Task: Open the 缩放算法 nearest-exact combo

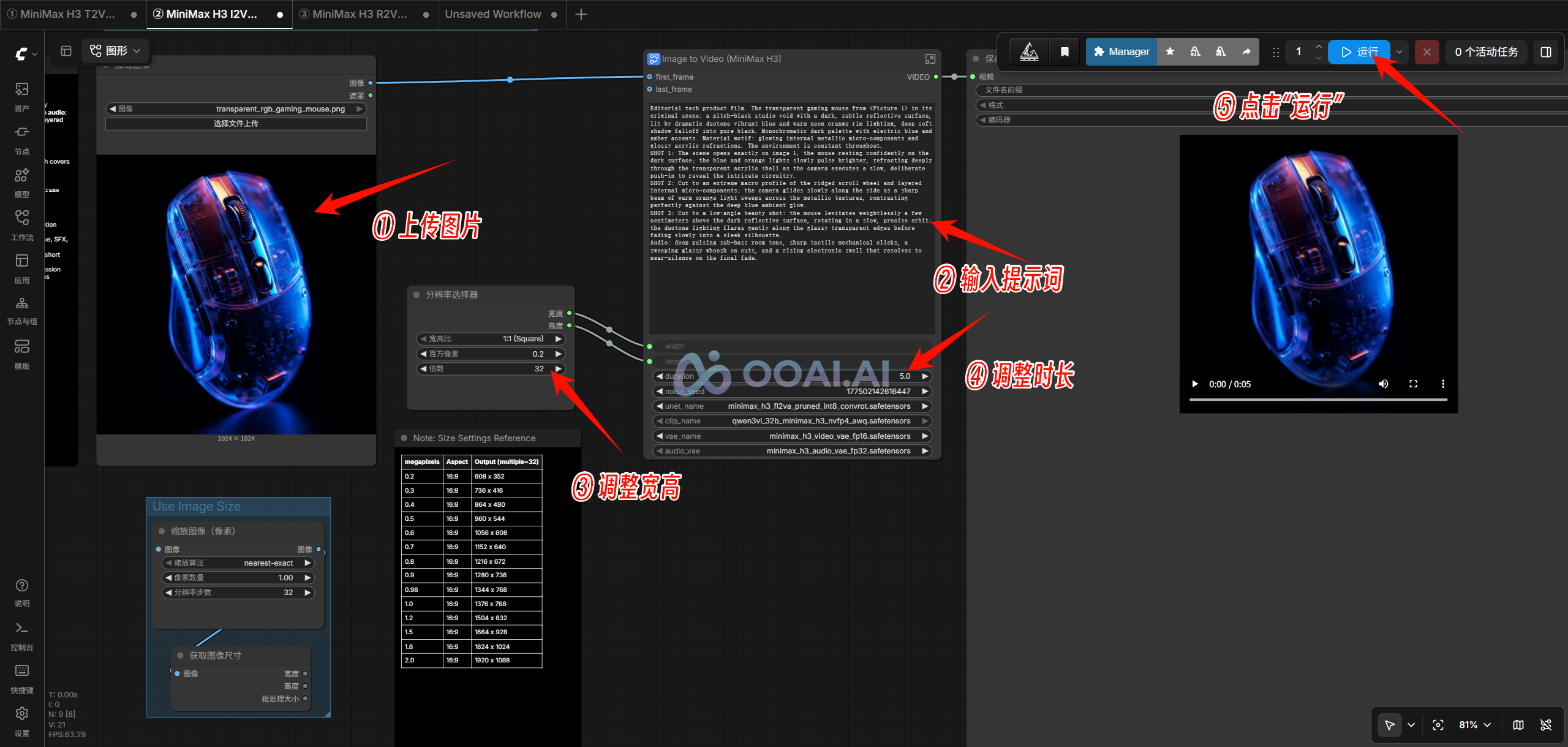Action: 238,563
